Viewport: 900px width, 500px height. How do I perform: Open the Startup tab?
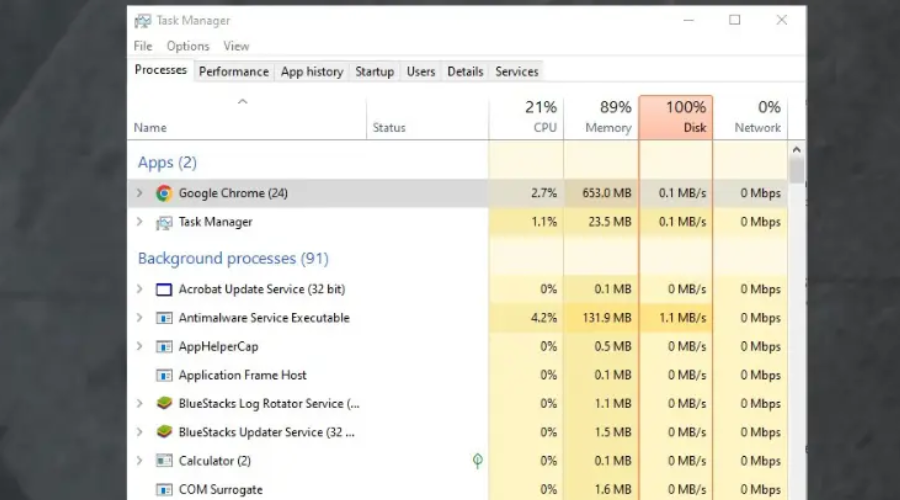374,72
